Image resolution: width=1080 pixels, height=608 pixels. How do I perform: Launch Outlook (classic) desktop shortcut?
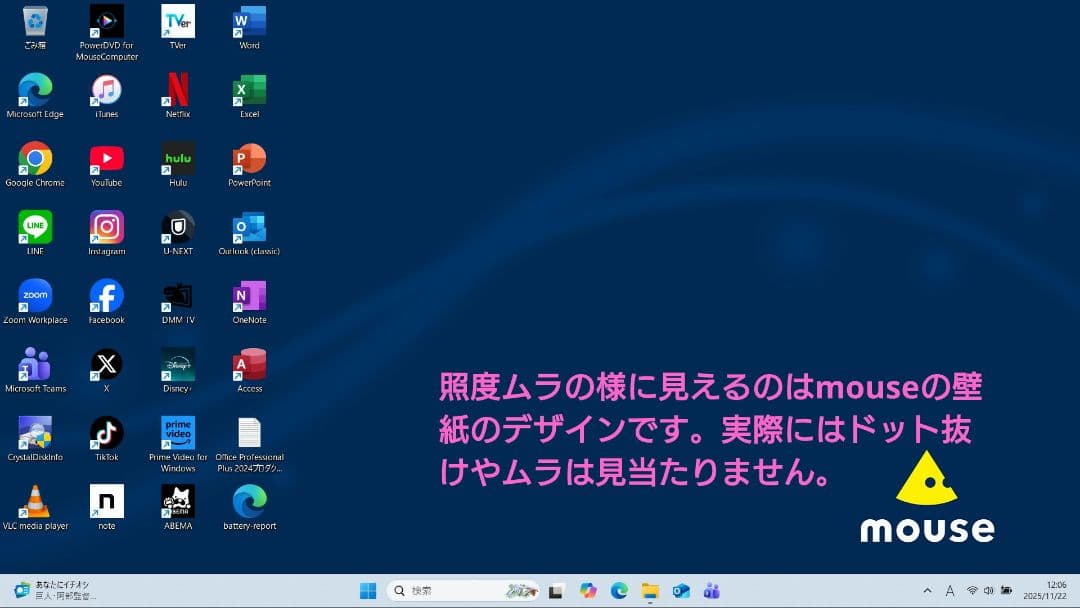[249, 233]
